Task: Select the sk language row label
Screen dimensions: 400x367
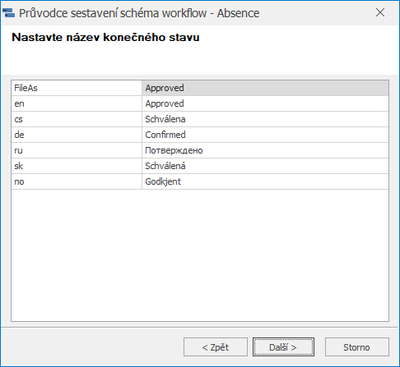Action: (77, 166)
